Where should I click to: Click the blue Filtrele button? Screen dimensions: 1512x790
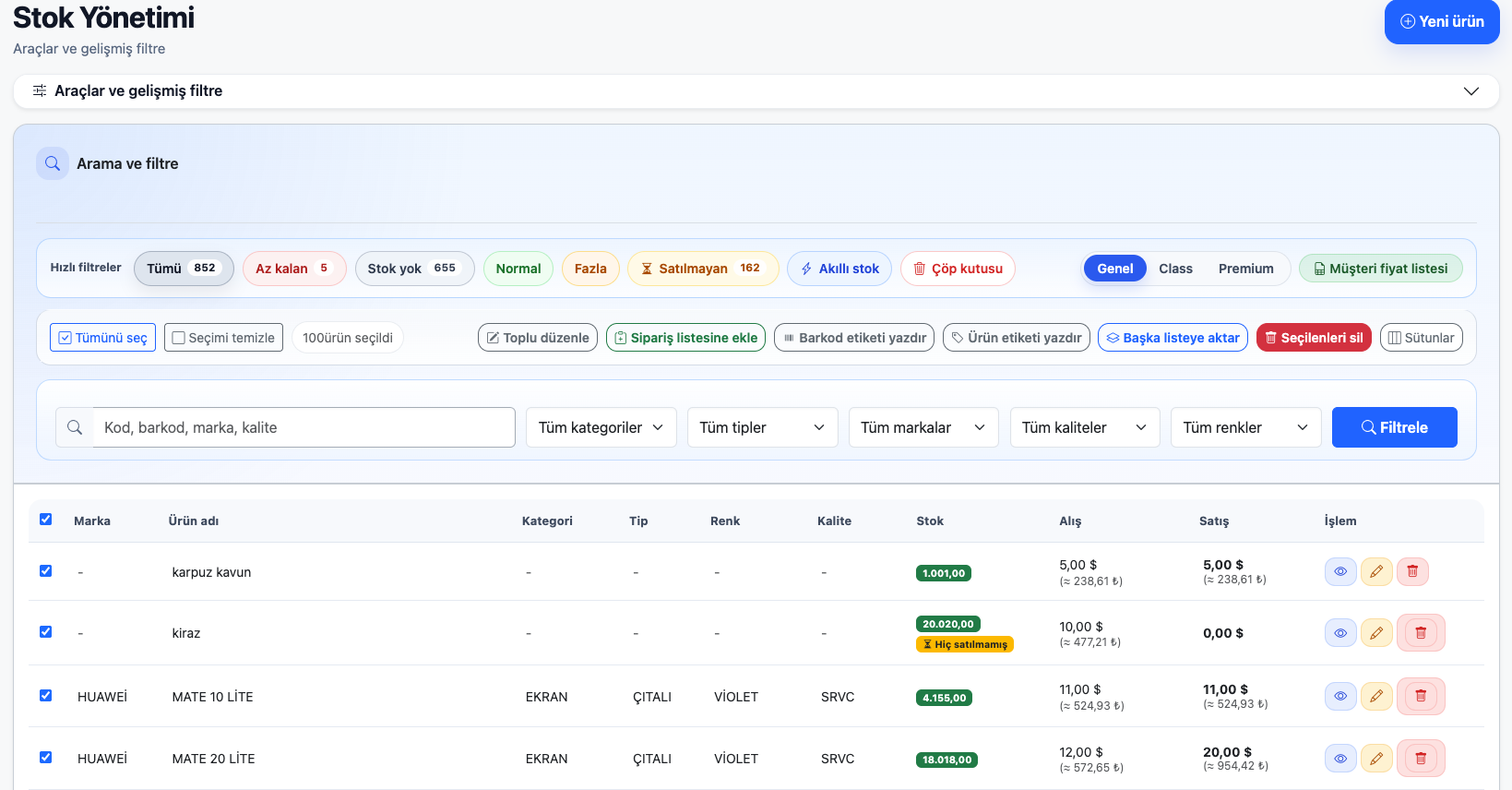[1395, 427]
